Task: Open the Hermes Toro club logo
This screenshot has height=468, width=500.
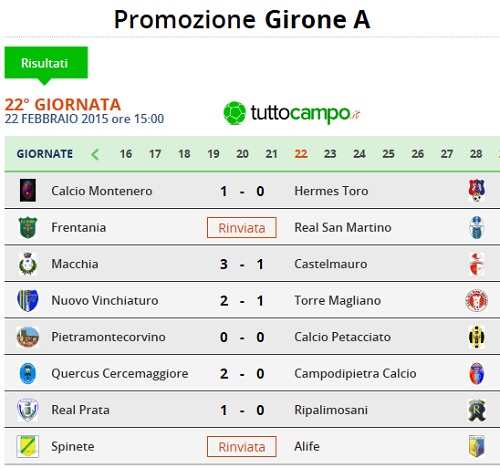Action: click(x=477, y=190)
